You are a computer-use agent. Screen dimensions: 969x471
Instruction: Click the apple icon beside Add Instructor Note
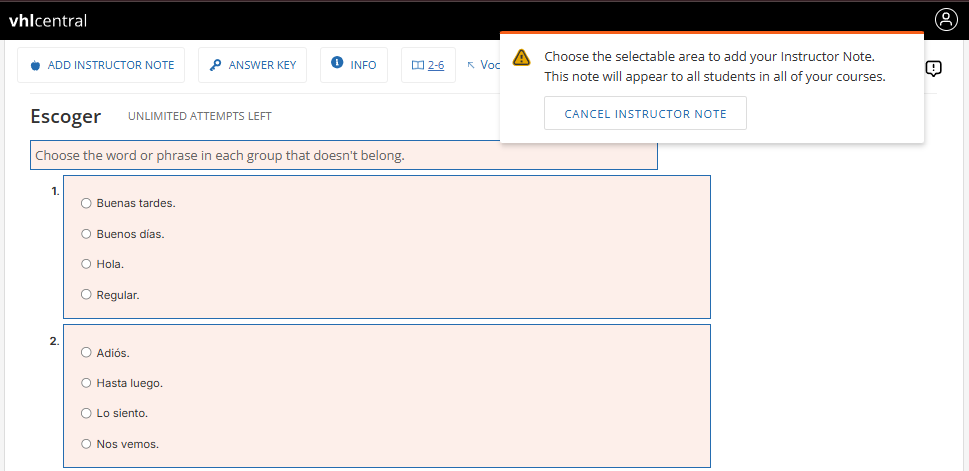point(35,65)
